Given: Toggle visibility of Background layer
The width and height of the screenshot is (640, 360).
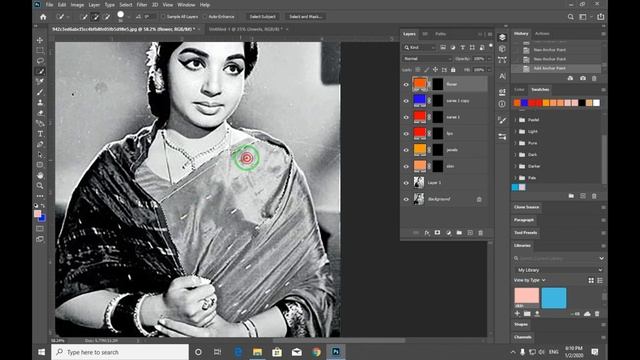Looking at the screenshot, I should pyautogui.click(x=406, y=199).
